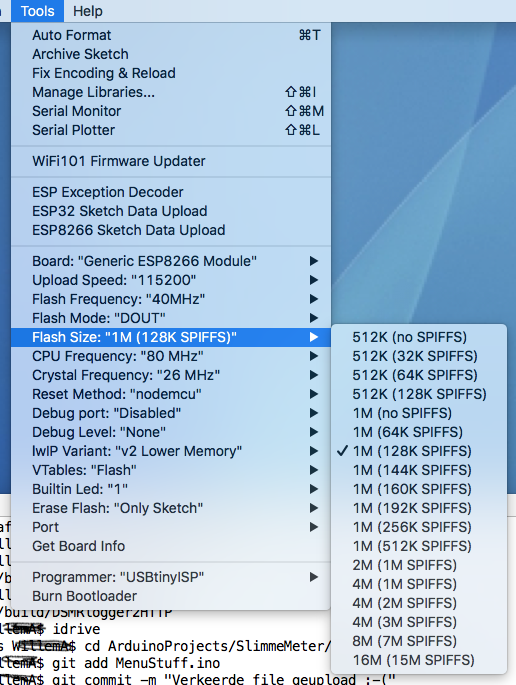Select 512K (no SPIFFS) flash size
The height and width of the screenshot is (685, 516).
[419, 337]
